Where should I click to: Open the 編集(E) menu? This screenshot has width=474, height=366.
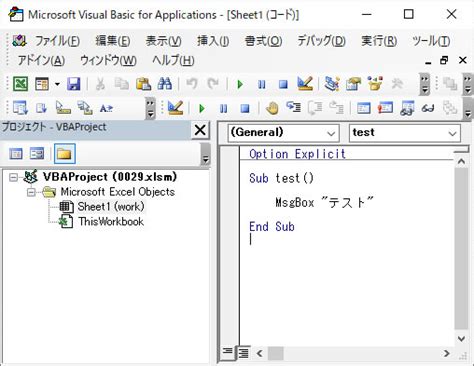[113, 41]
